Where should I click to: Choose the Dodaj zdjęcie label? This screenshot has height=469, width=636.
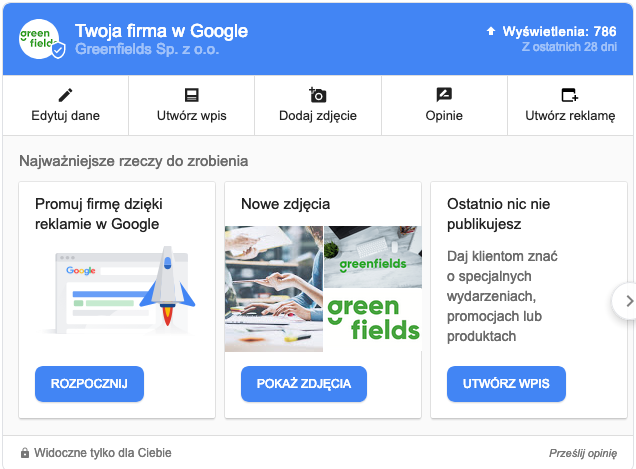pyautogui.click(x=318, y=116)
